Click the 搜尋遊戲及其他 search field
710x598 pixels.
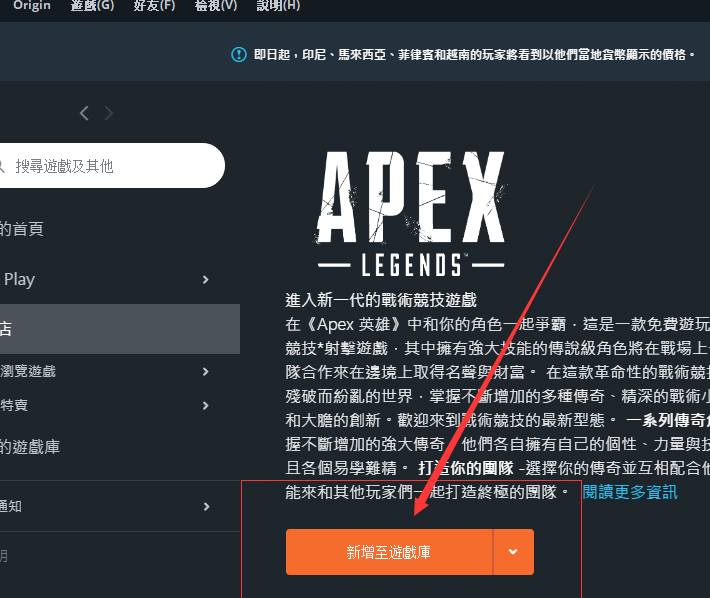click(110, 166)
